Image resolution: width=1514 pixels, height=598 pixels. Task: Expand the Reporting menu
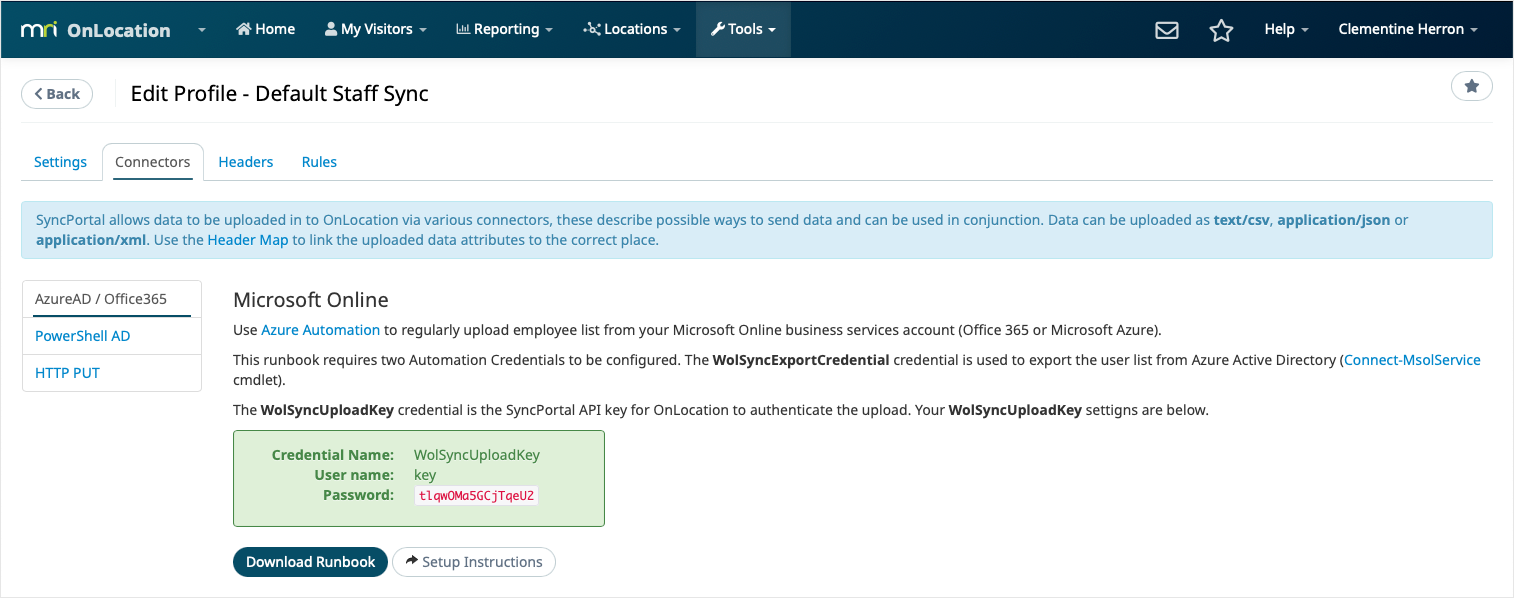[504, 29]
